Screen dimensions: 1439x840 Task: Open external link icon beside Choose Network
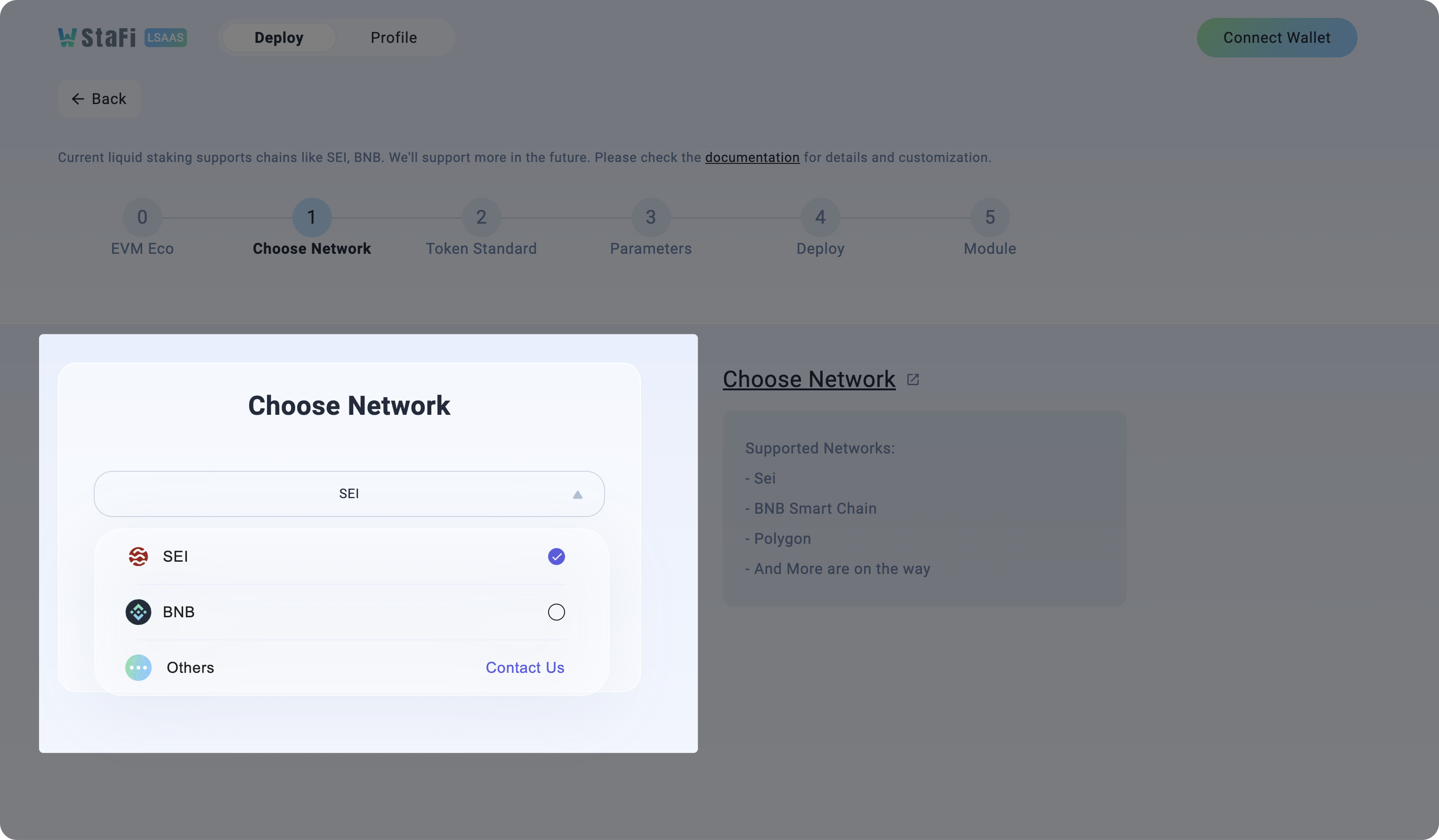tap(913, 380)
